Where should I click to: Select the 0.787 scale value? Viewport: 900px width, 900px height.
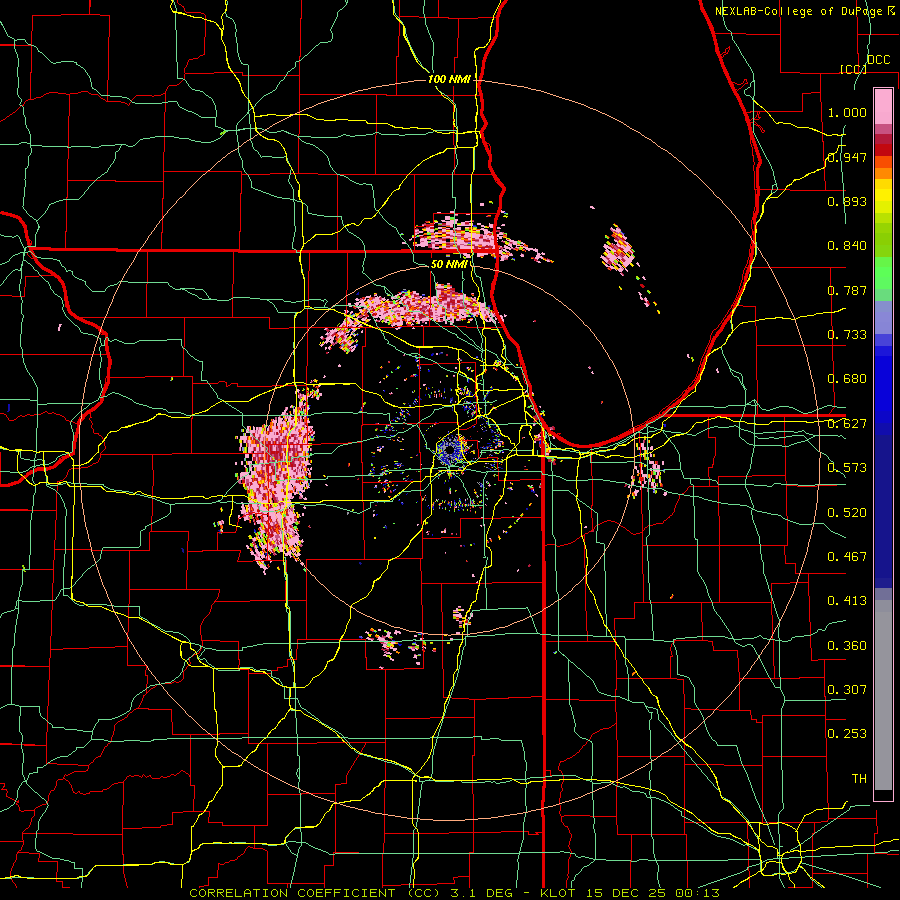pos(847,290)
